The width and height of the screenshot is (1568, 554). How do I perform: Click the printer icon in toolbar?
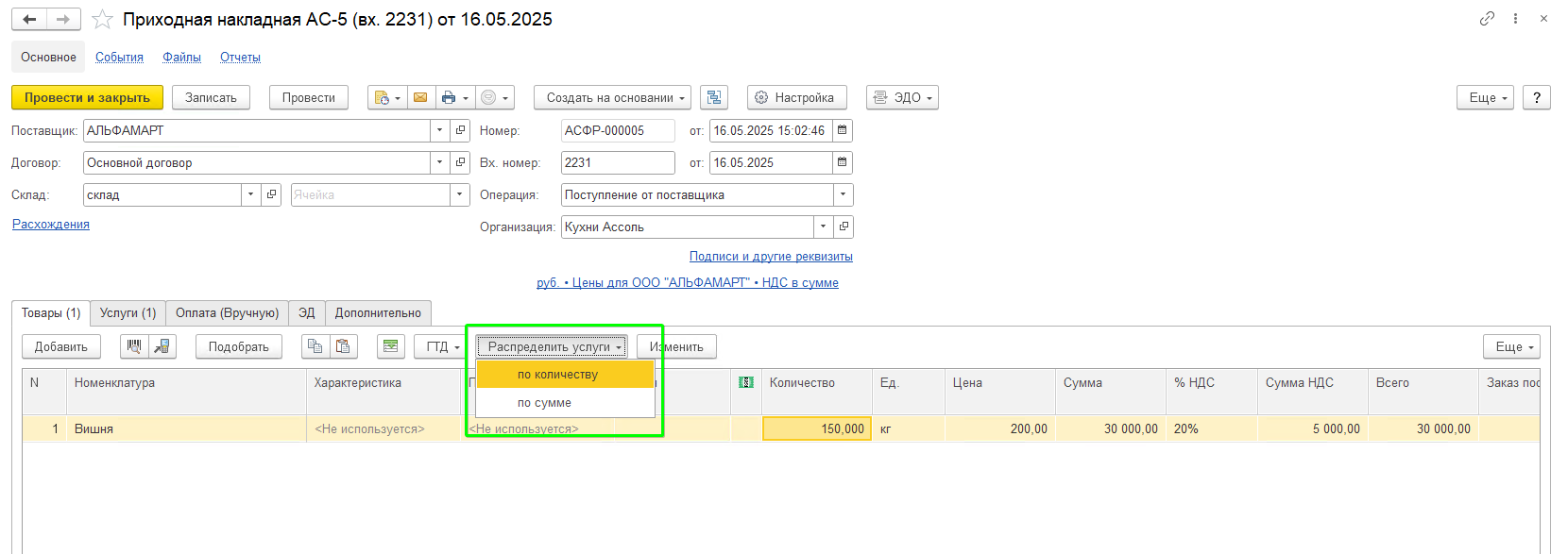click(449, 98)
